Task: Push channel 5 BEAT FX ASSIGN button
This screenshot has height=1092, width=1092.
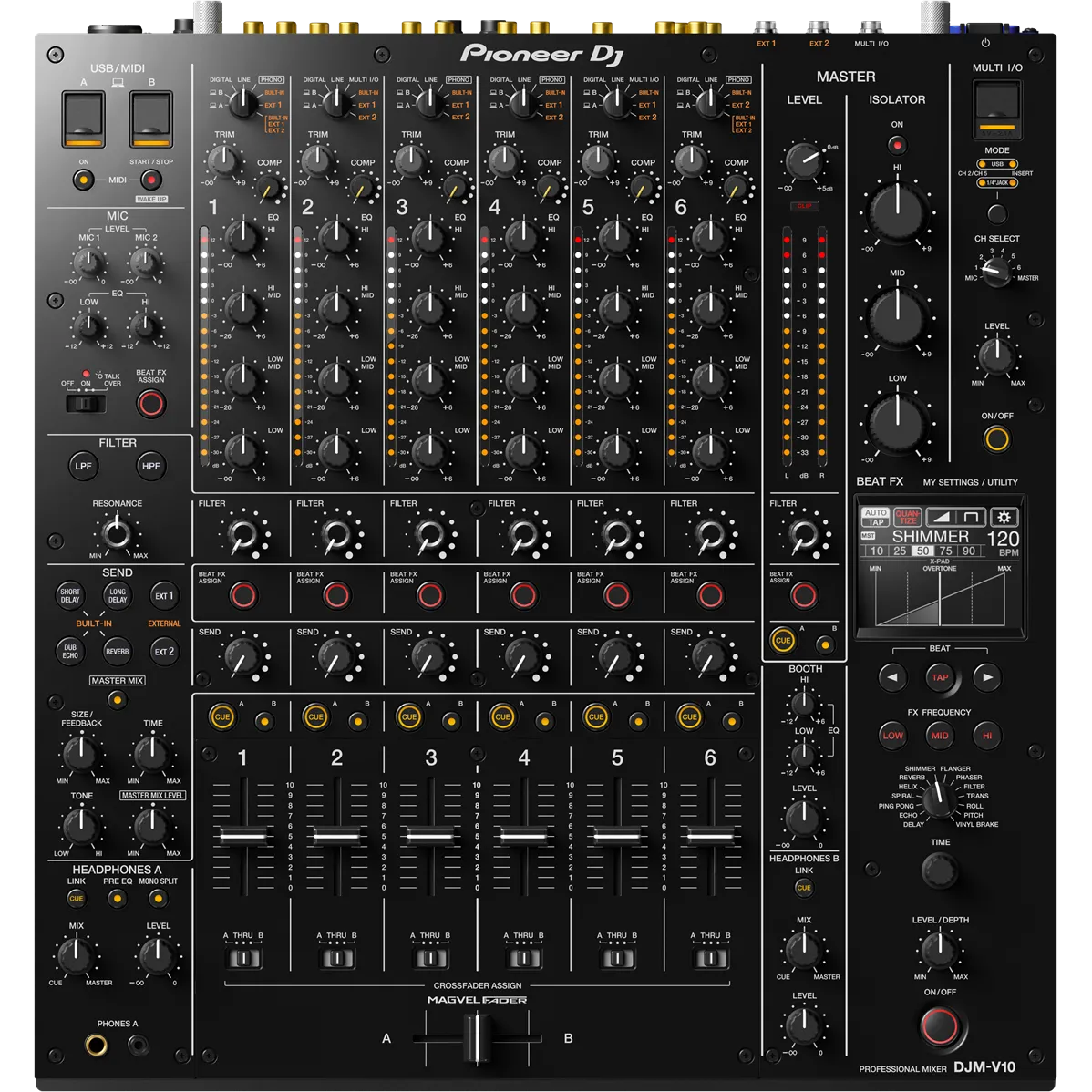Action: [x=616, y=595]
